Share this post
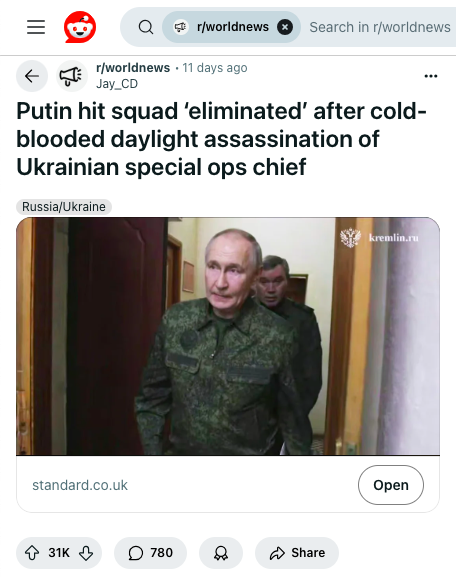This screenshot has width=456, height=584. point(297,553)
